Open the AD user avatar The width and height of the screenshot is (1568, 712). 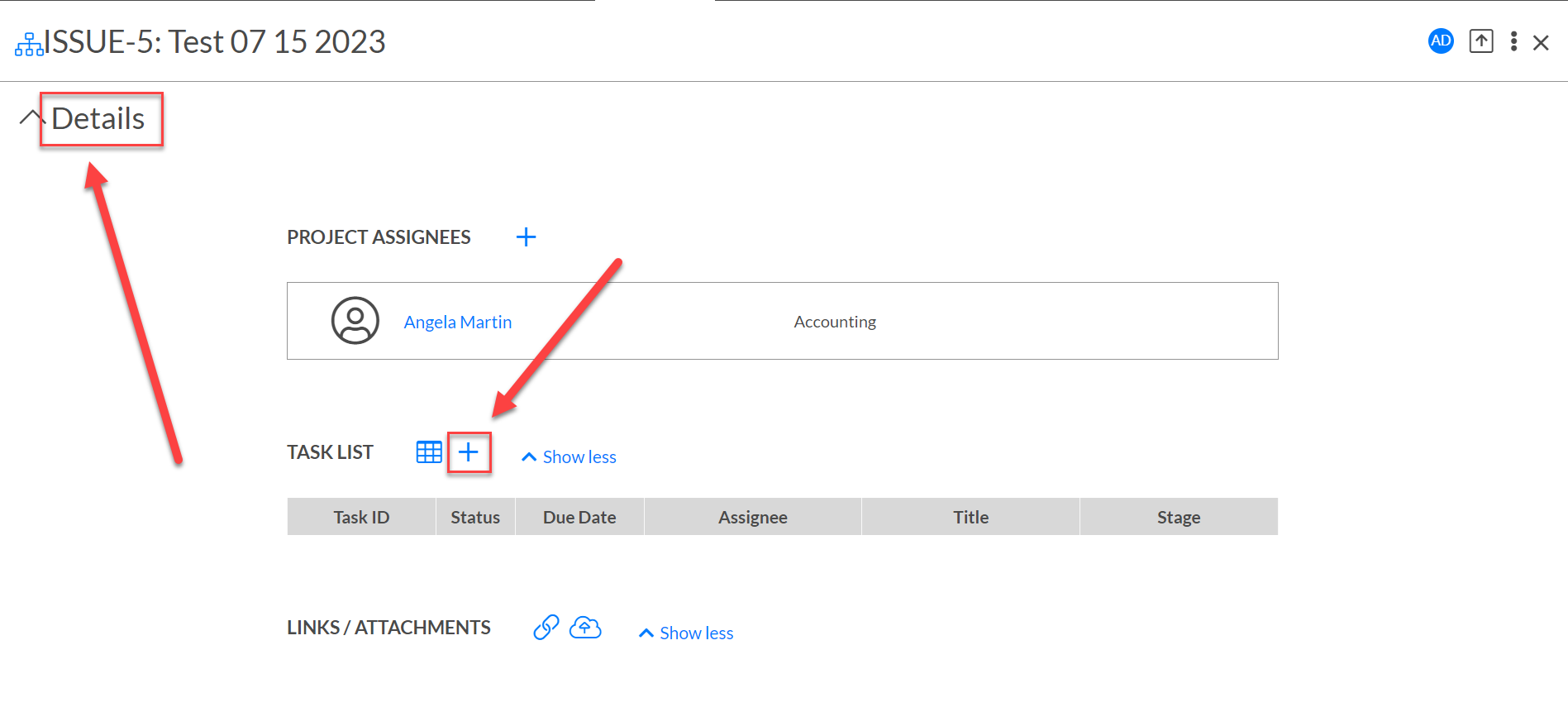(x=1441, y=41)
